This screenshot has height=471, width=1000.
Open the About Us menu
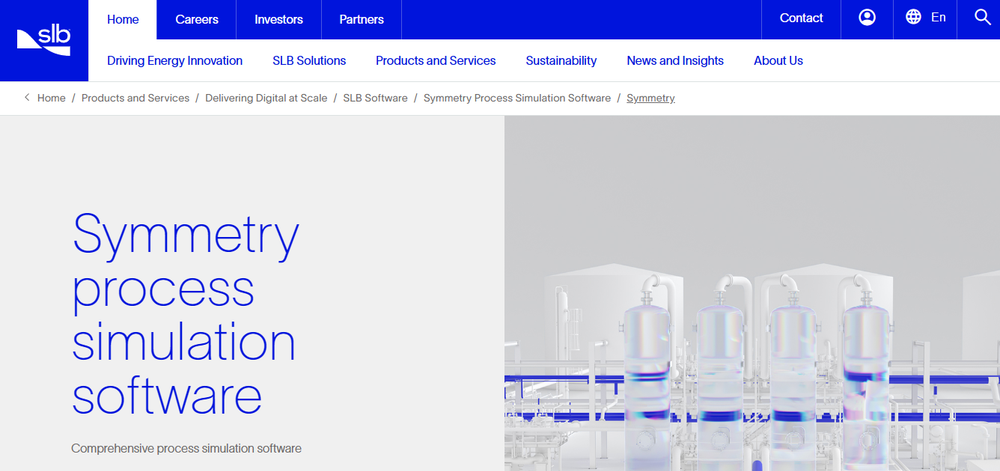tap(778, 61)
